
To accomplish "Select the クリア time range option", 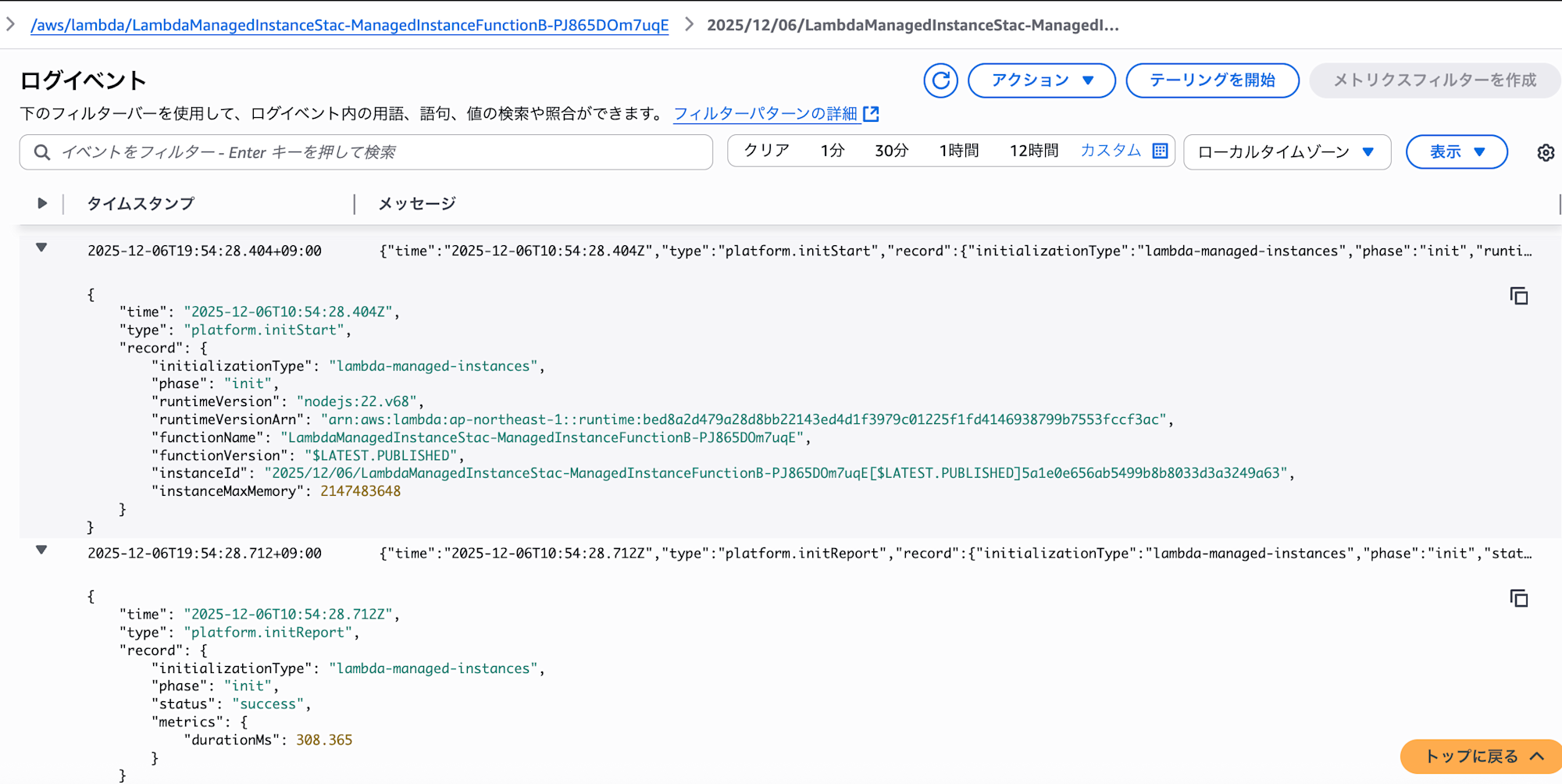I will (x=766, y=151).
